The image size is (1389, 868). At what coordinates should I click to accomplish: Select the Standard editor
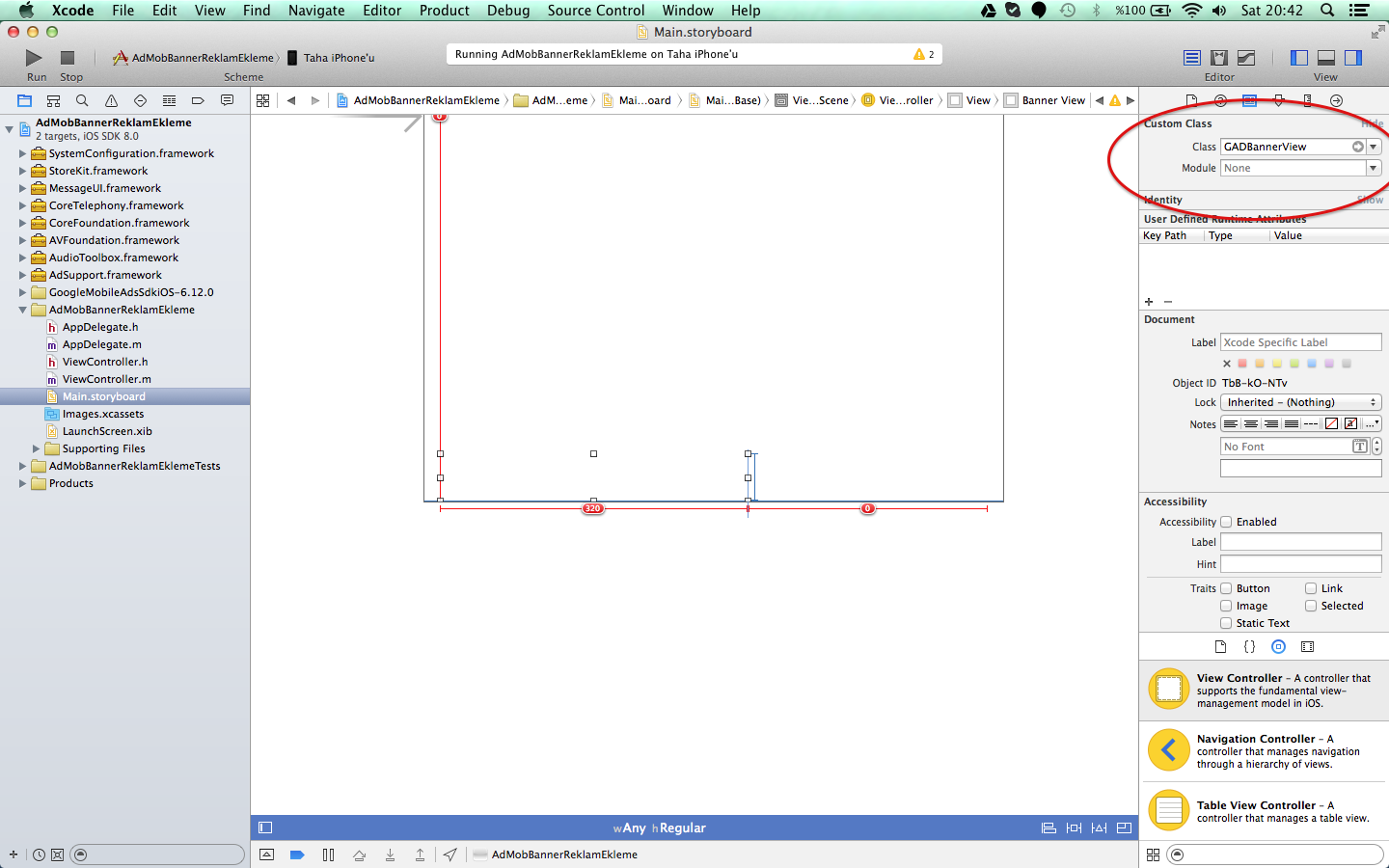(1192, 58)
